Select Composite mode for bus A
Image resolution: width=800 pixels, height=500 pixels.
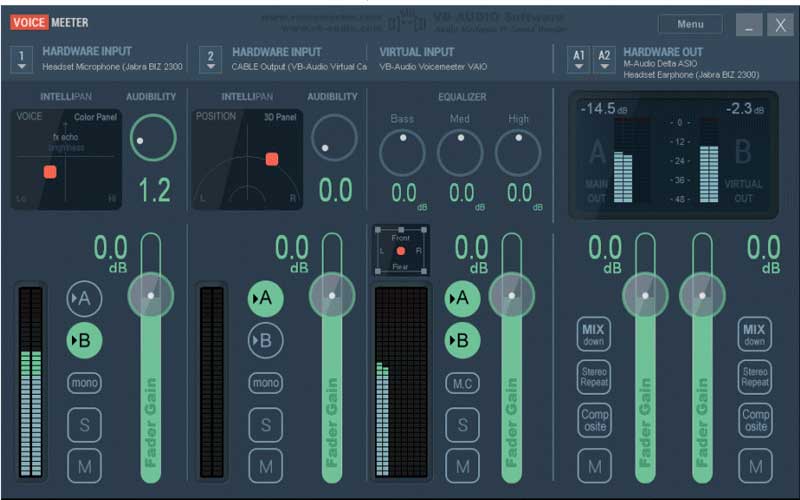pos(594,420)
